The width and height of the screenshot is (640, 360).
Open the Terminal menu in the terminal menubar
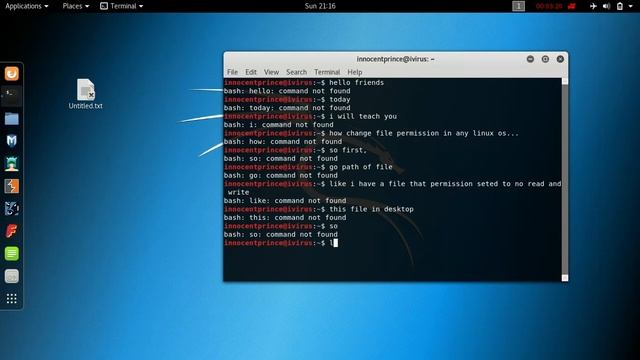pyautogui.click(x=327, y=72)
